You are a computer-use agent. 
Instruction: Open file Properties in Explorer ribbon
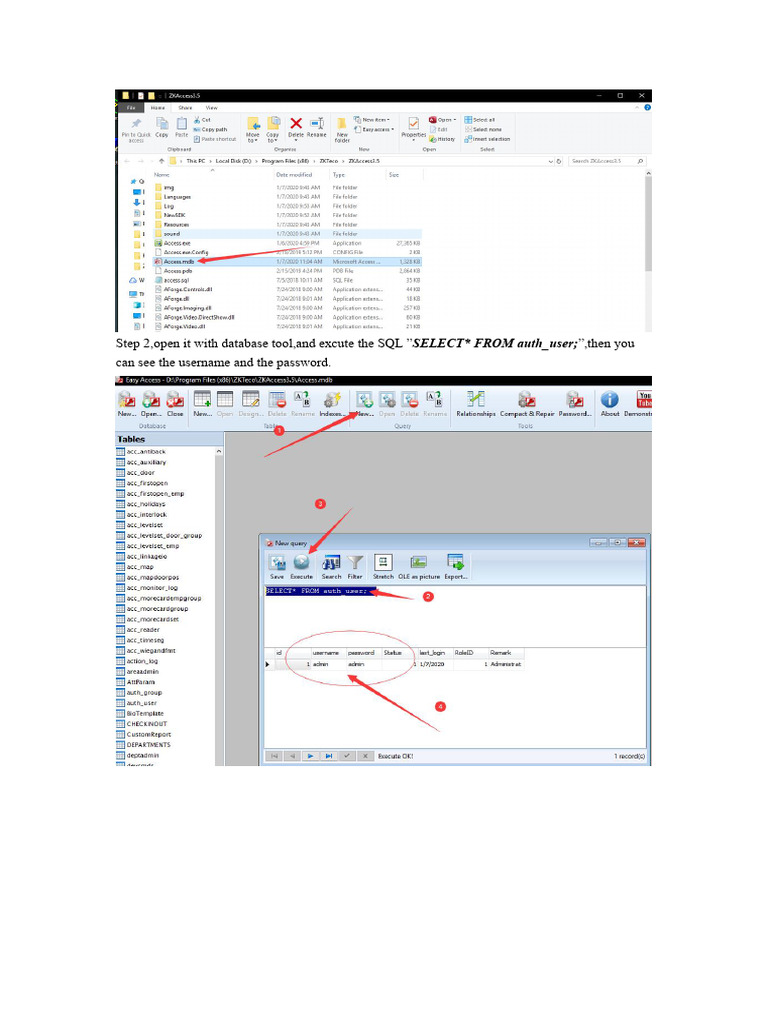tap(413, 128)
